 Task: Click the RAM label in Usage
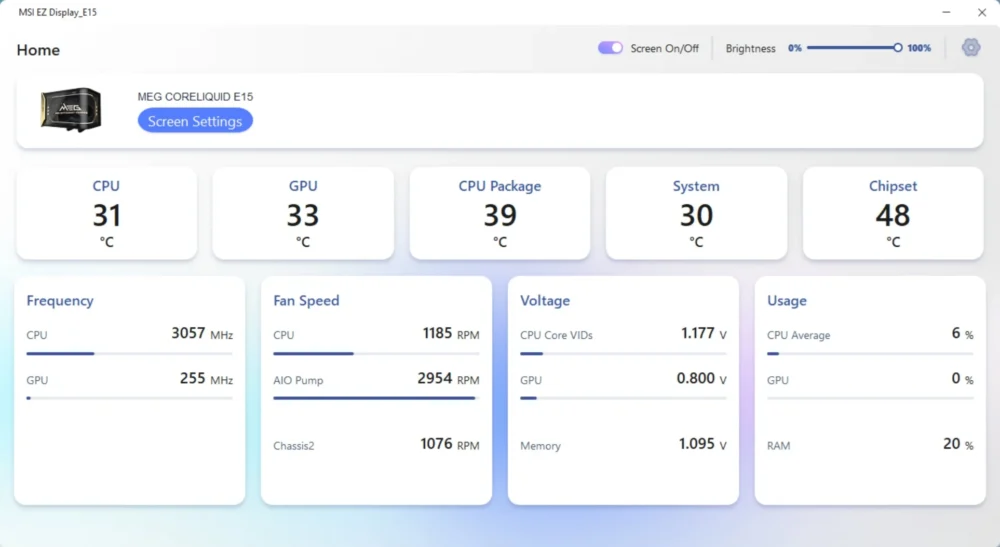click(x=778, y=446)
